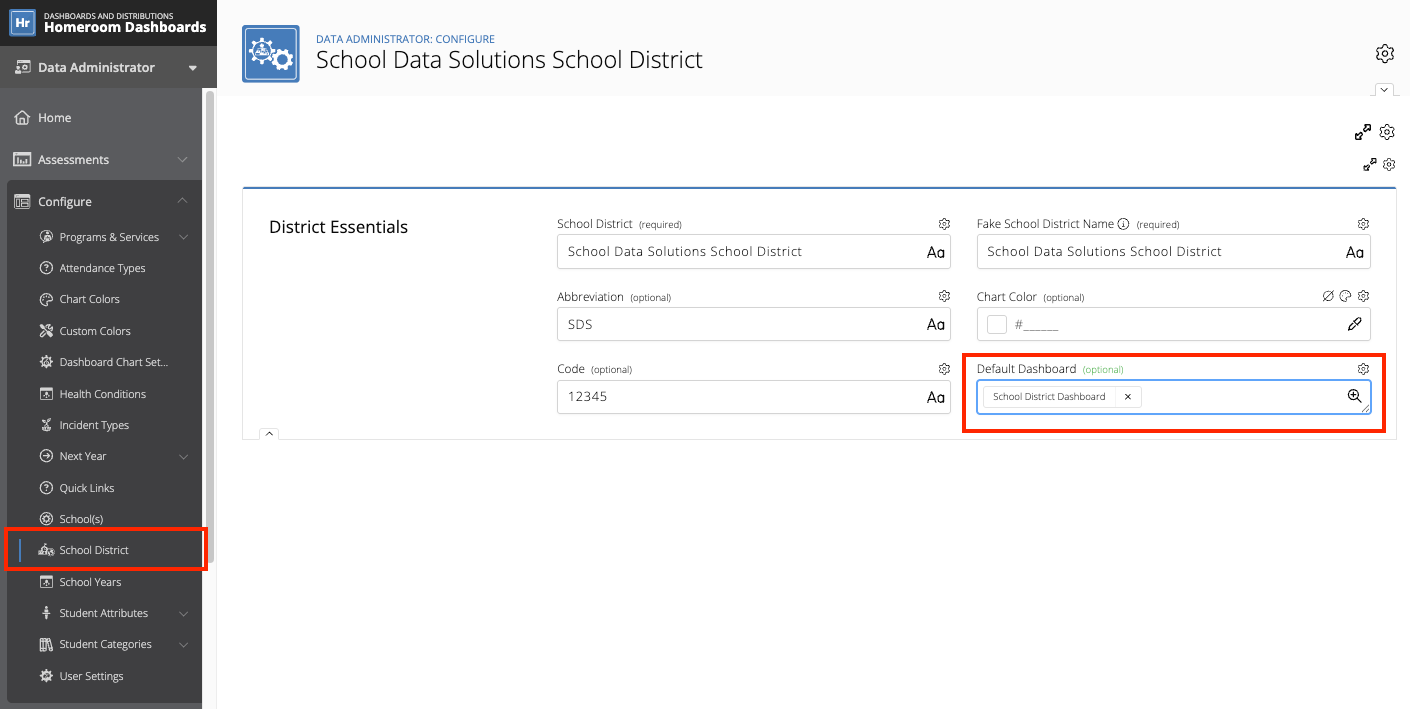
Task: Open Dashboard Chart Settings
Action: pos(114,362)
